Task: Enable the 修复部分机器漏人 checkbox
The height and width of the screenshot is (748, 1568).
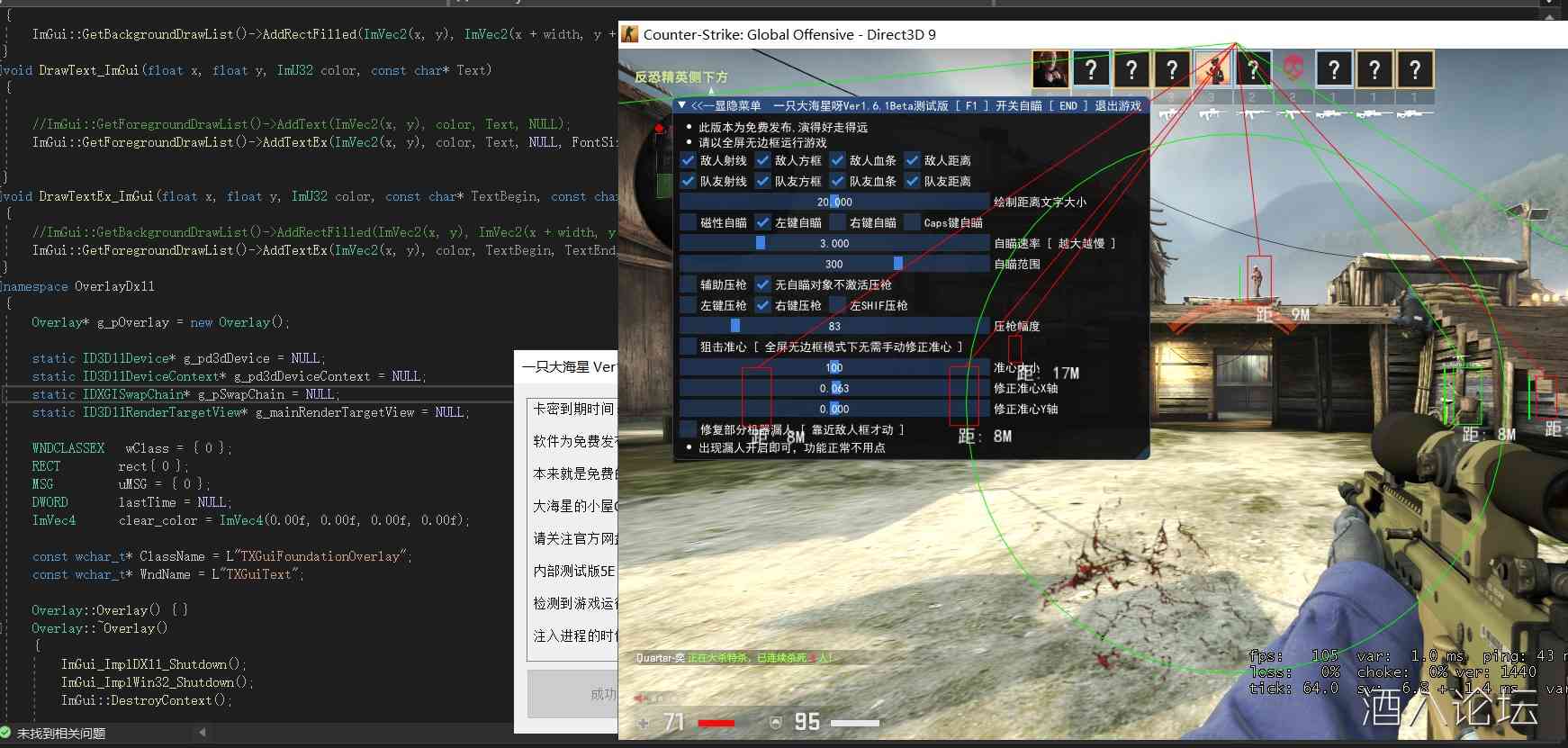Action: pos(689,429)
